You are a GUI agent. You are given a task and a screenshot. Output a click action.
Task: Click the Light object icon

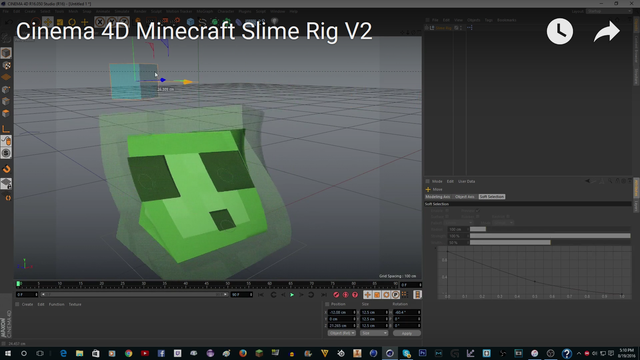[x=275, y=21]
